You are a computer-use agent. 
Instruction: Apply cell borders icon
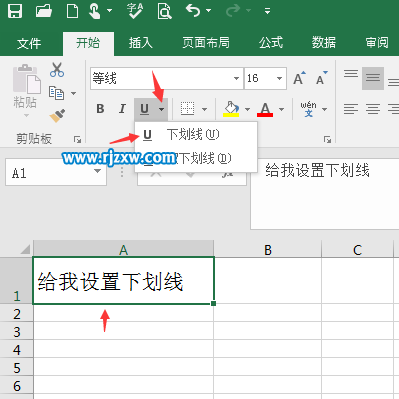coord(187,109)
